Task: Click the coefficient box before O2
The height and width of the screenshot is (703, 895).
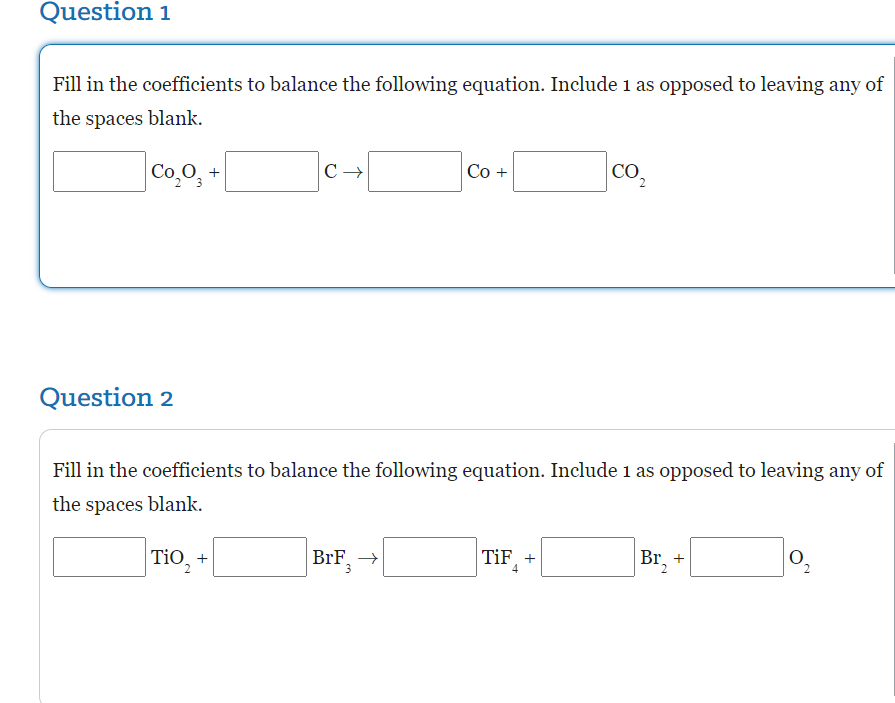Action: tap(736, 557)
